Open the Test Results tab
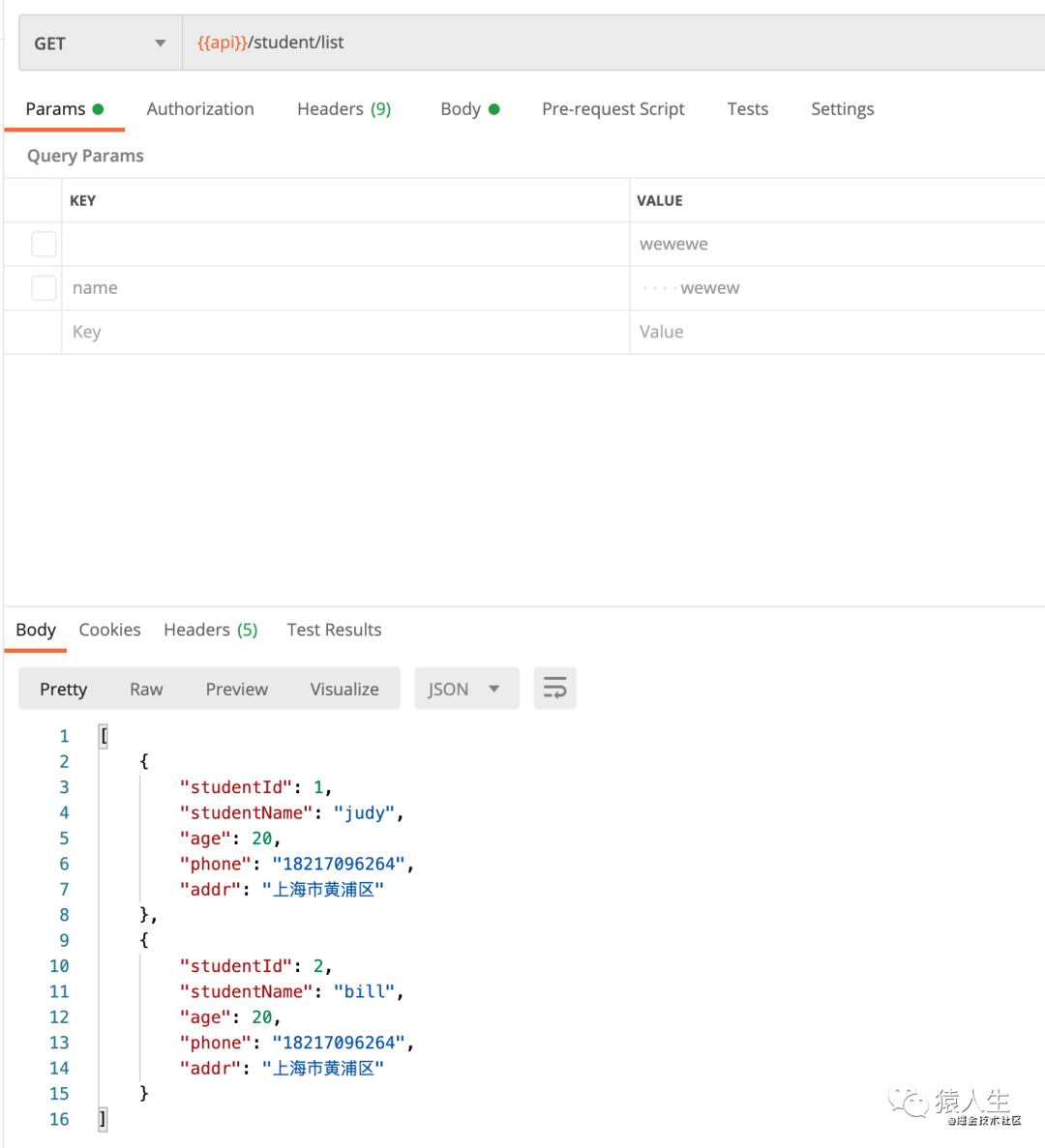 point(334,630)
